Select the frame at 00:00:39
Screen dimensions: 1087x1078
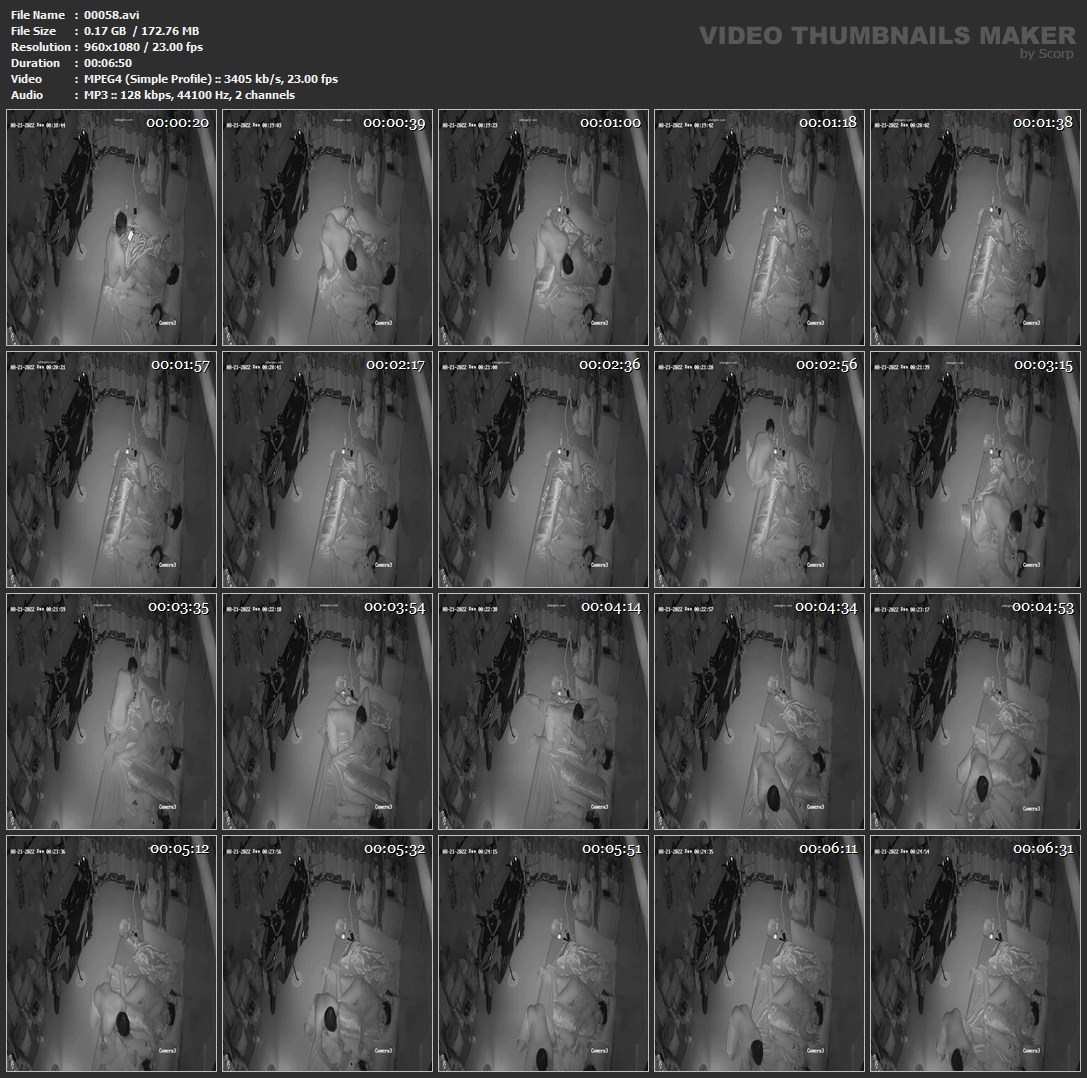327,227
